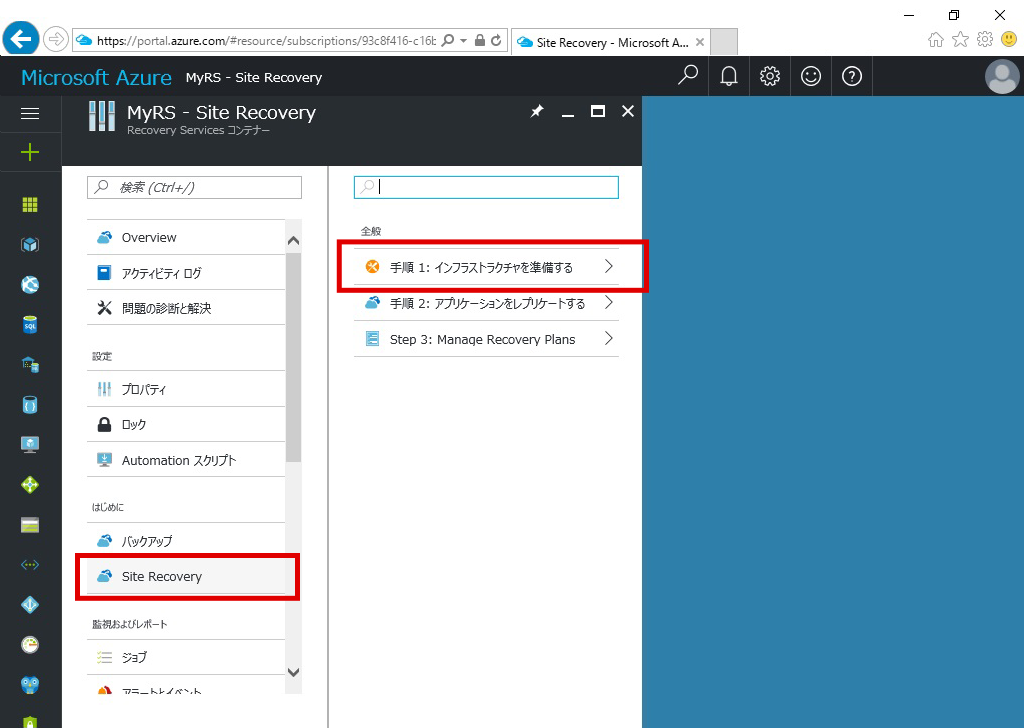Open the Overview menu item
The height and width of the screenshot is (728, 1024).
click(x=186, y=238)
